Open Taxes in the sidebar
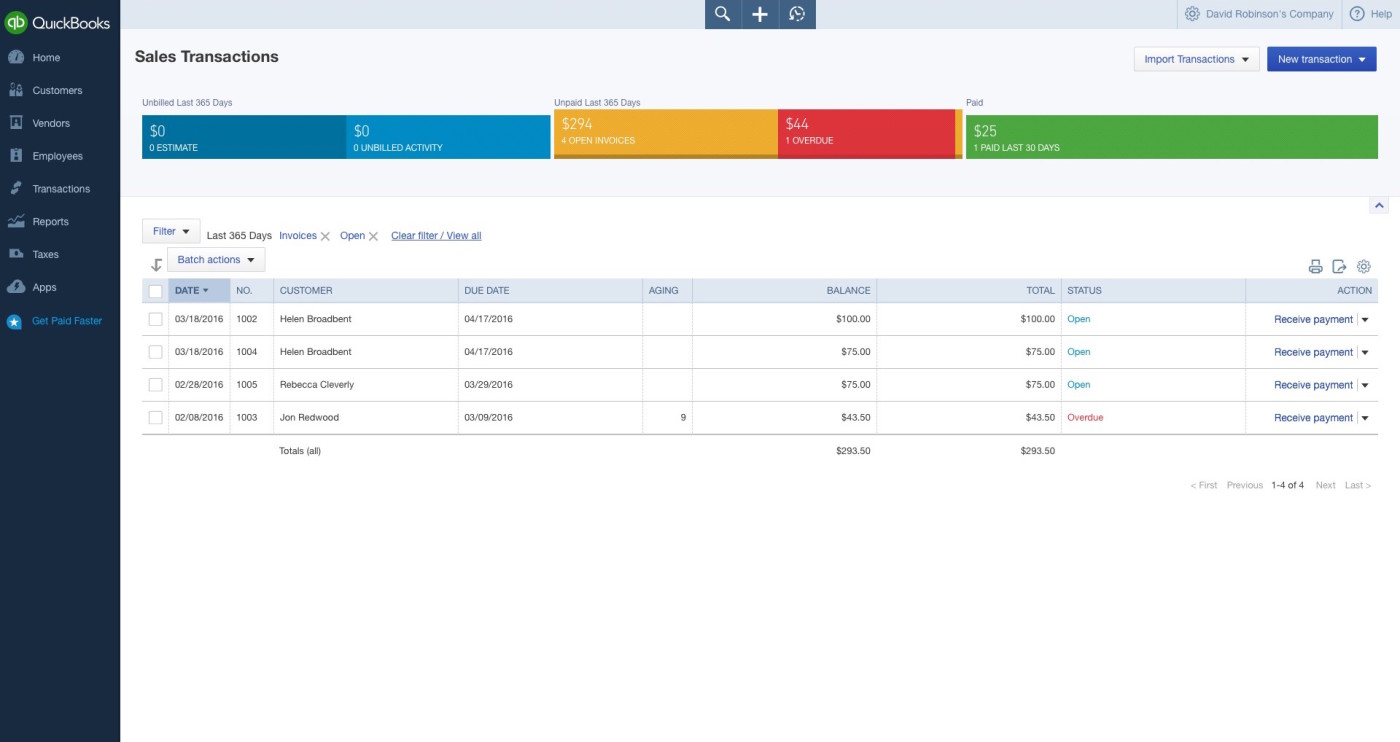 click(46, 255)
